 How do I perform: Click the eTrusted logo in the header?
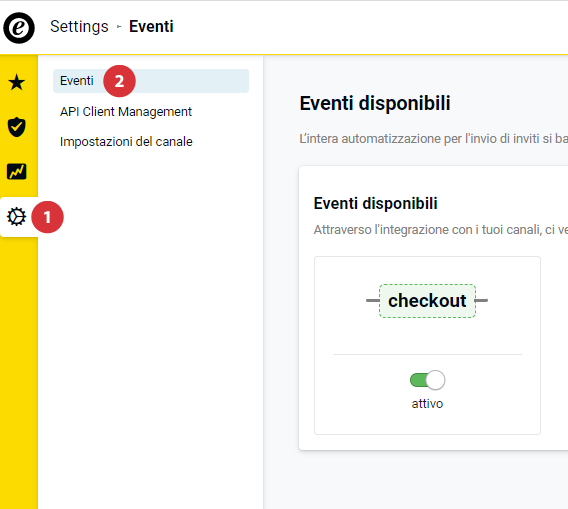(19, 28)
